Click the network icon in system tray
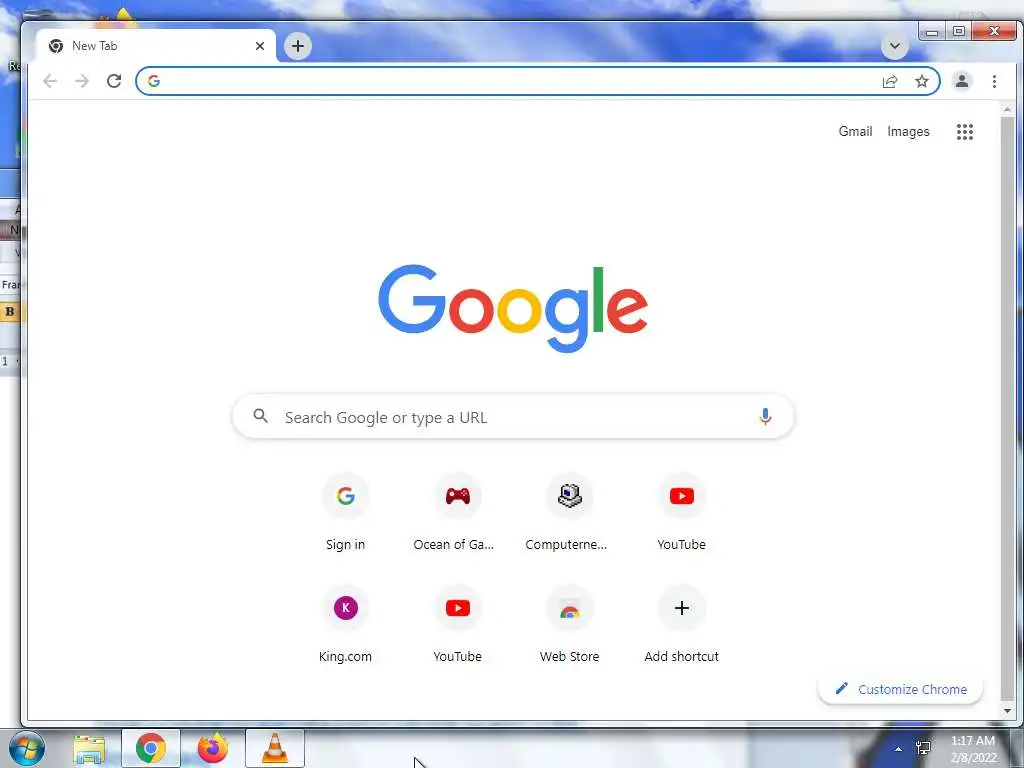 tap(923, 748)
